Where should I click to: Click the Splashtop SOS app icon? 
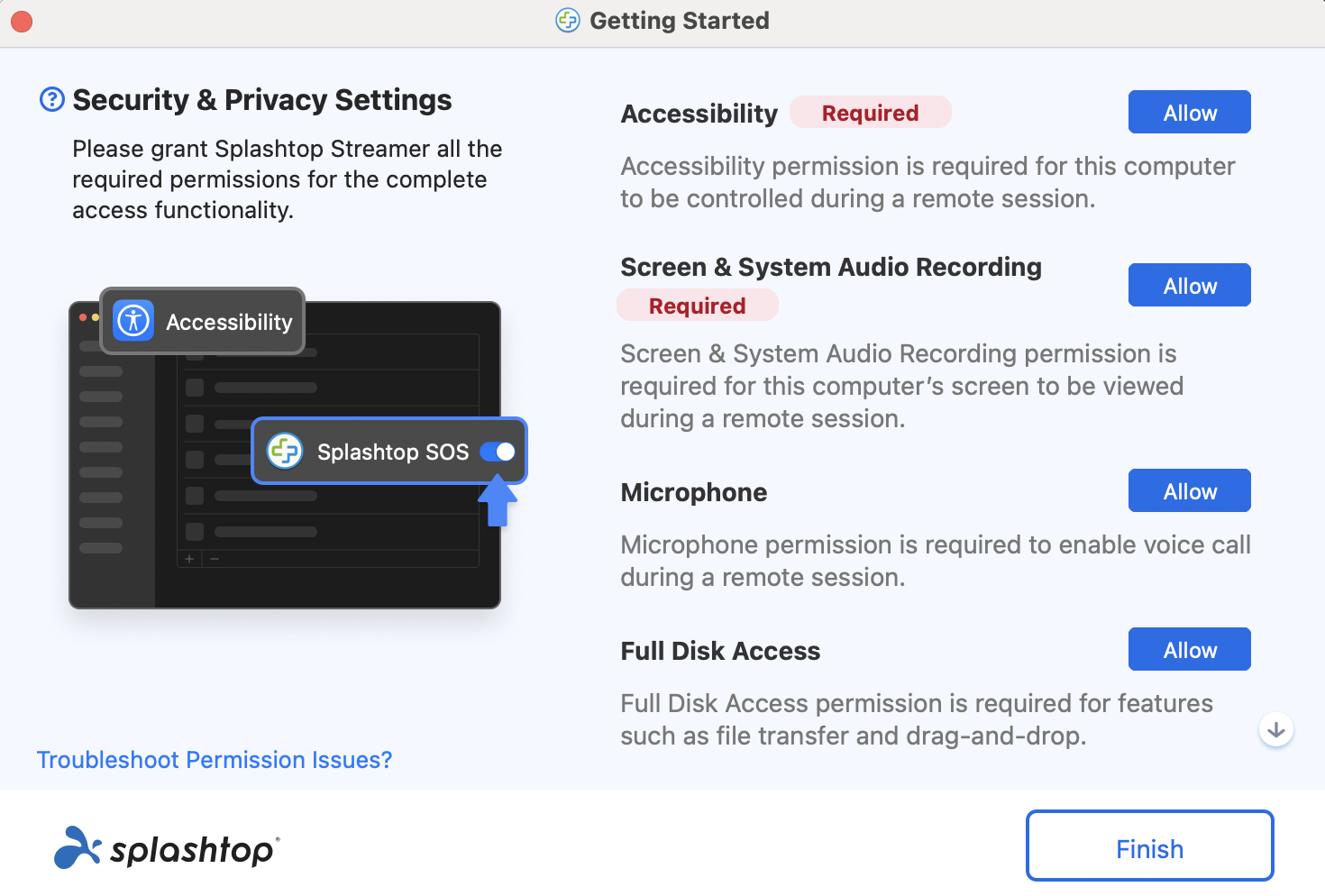[x=285, y=451]
